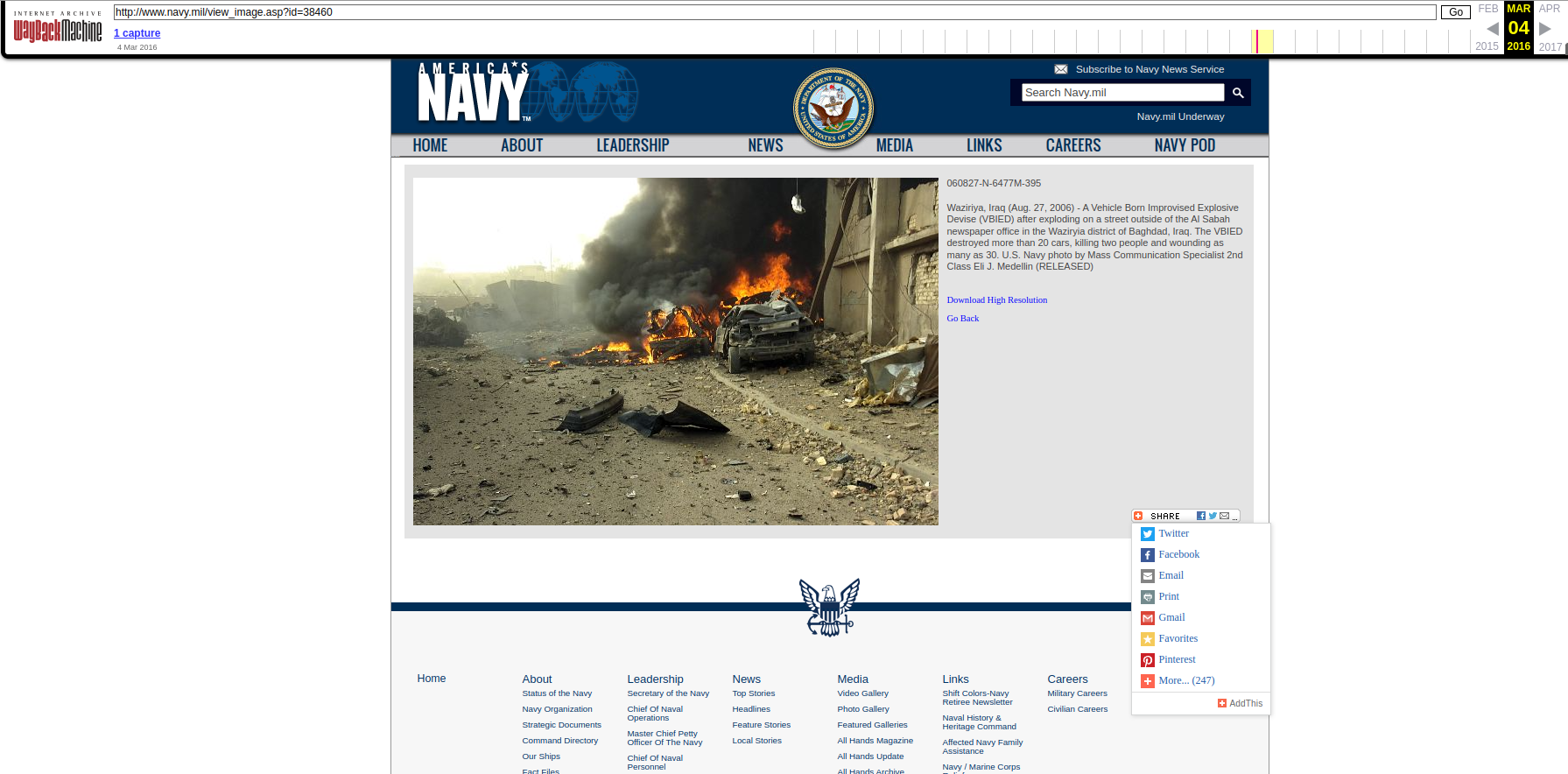The width and height of the screenshot is (1568, 774).
Task: Click the Wayback Go button
Action: 1455,12
